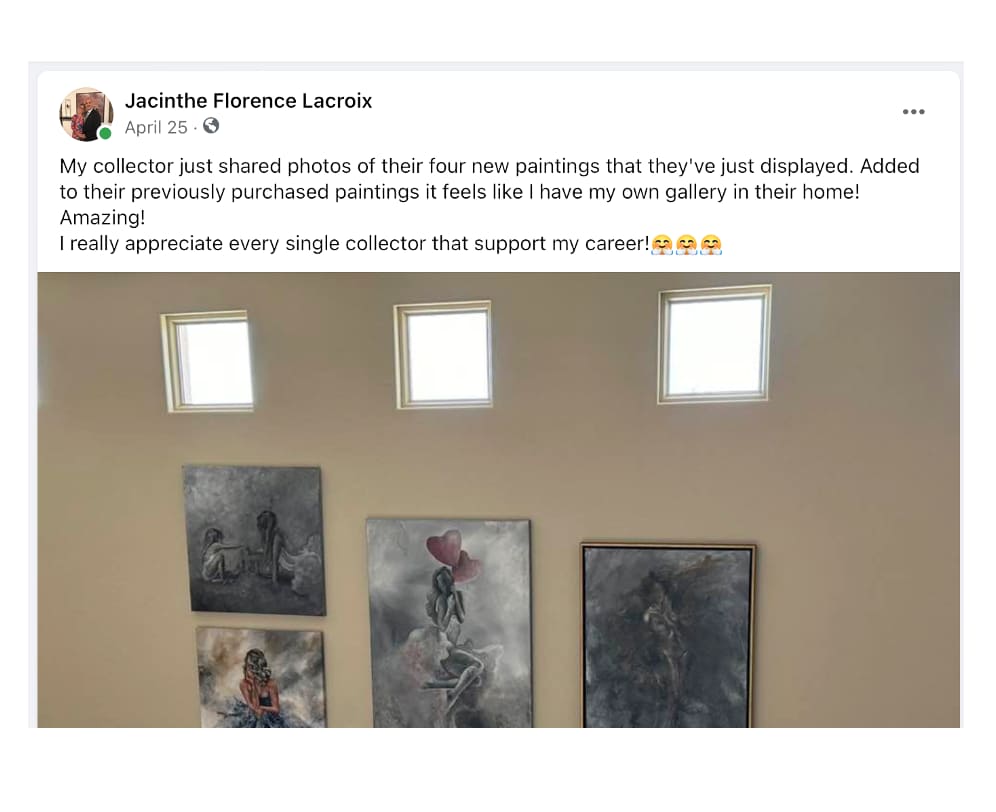
Task: Click the "I really appreciate" closing line
Action: point(354,244)
